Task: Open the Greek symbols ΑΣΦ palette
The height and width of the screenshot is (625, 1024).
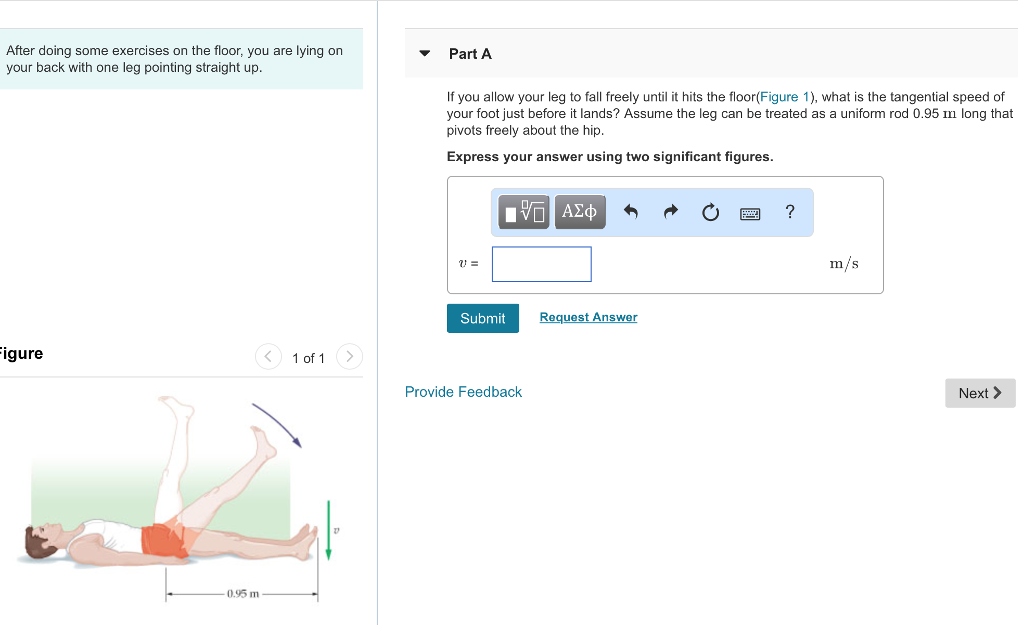Action: (579, 212)
